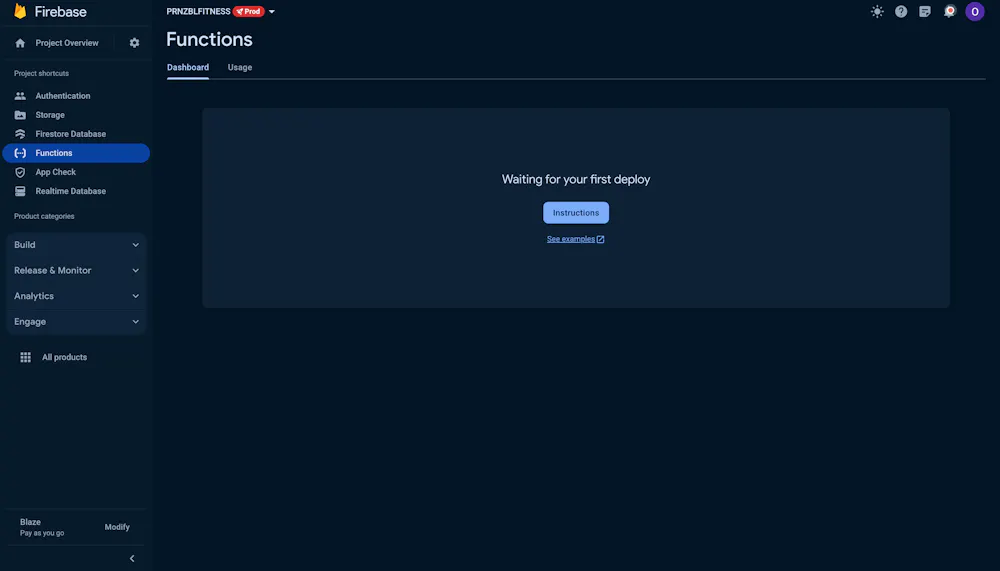Open App Check in the sidebar
The width and height of the screenshot is (1000, 571).
coord(76,172)
